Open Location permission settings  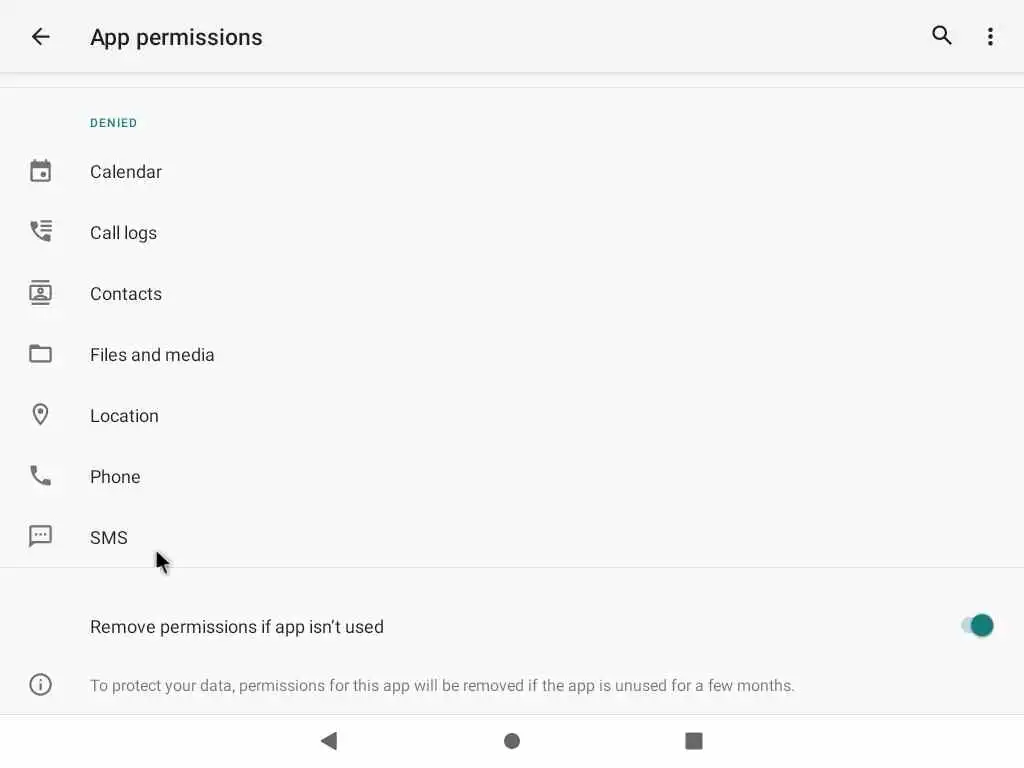[124, 416]
